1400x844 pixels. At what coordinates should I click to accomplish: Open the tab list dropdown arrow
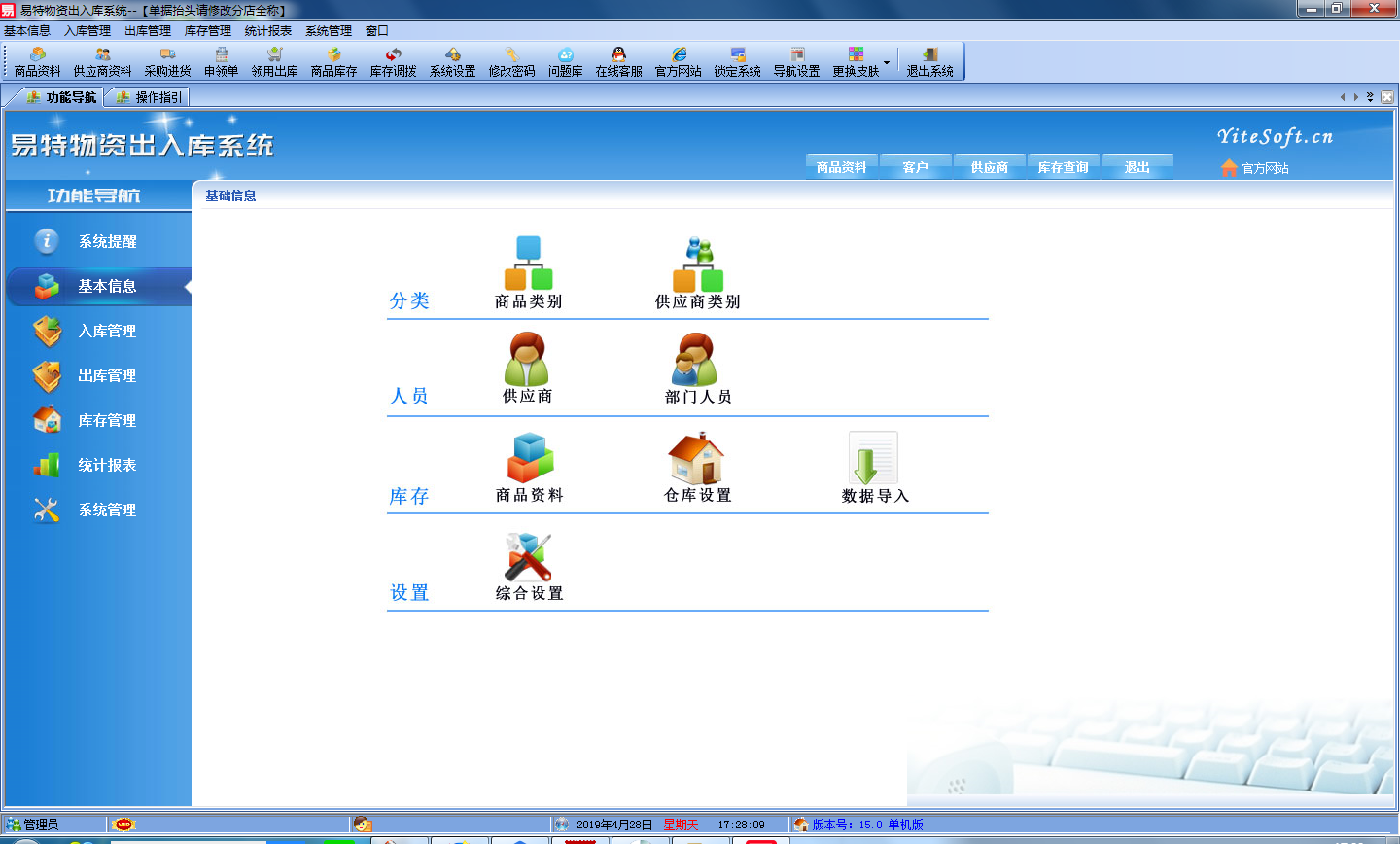tap(1370, 97)
